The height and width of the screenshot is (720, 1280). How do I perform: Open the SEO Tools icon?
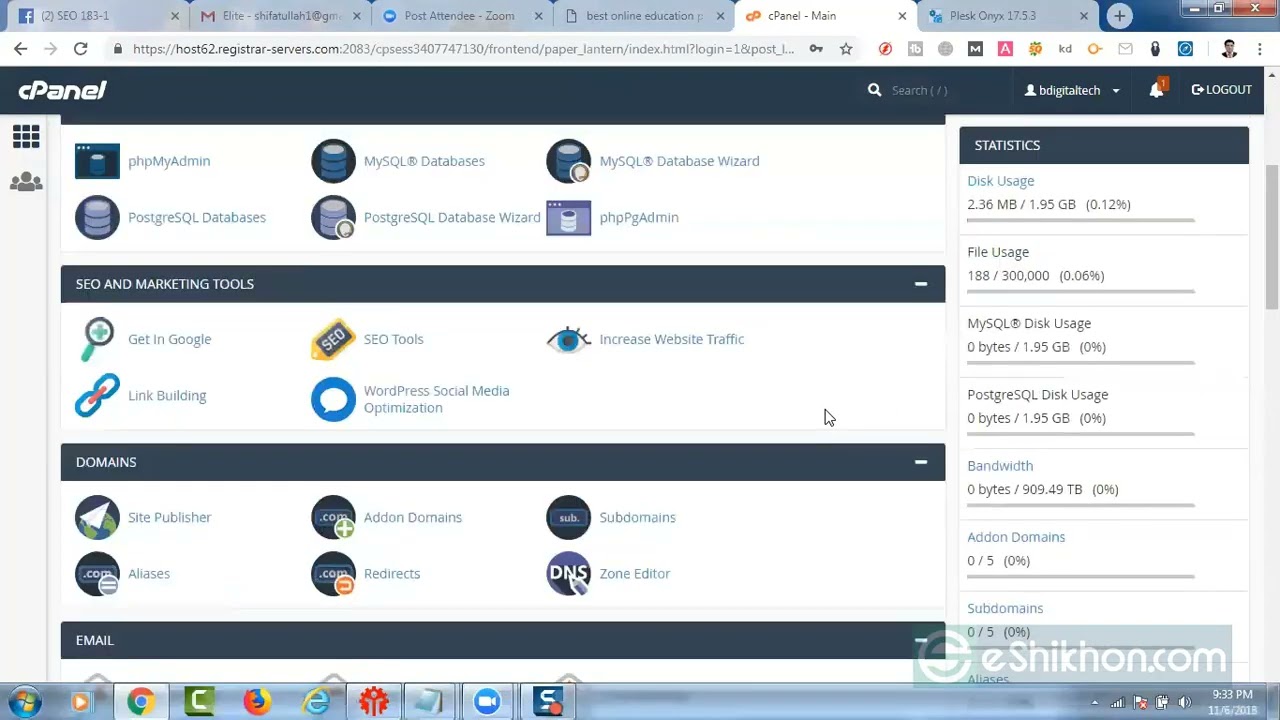333,339
